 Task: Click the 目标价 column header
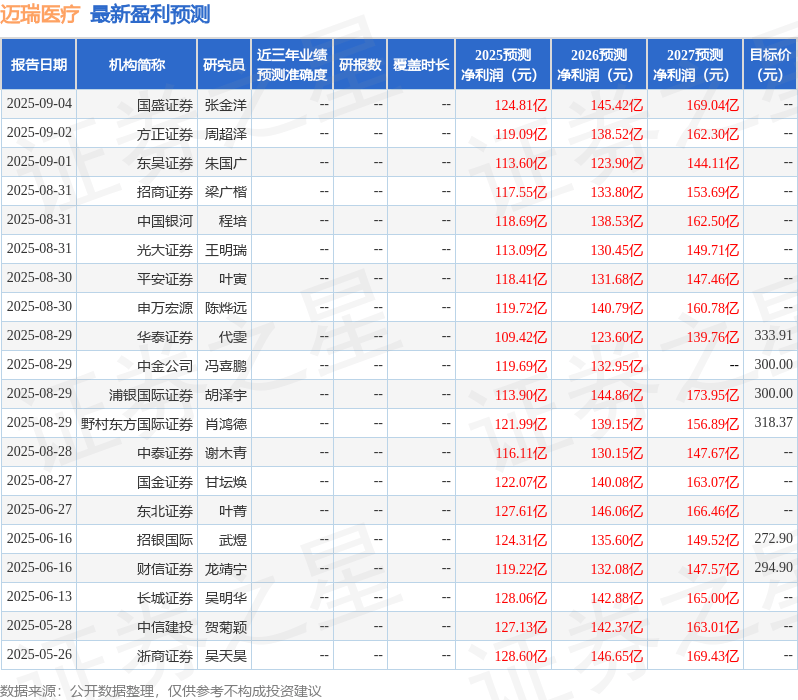click(771, 65)
